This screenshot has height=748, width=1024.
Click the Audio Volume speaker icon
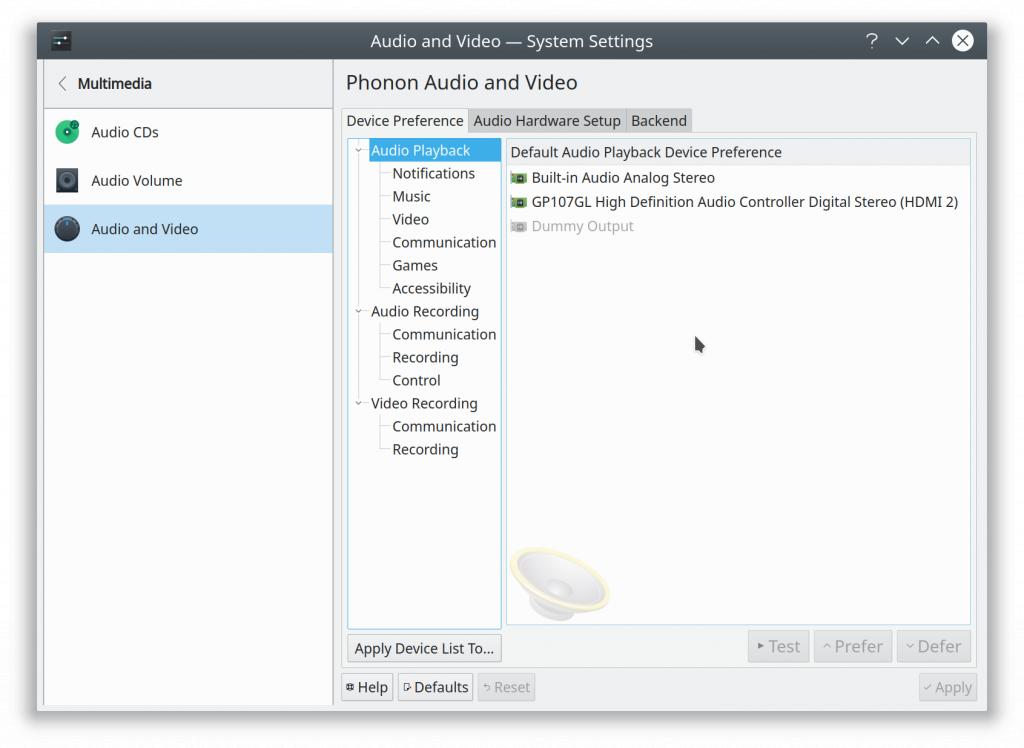(67, 181)
